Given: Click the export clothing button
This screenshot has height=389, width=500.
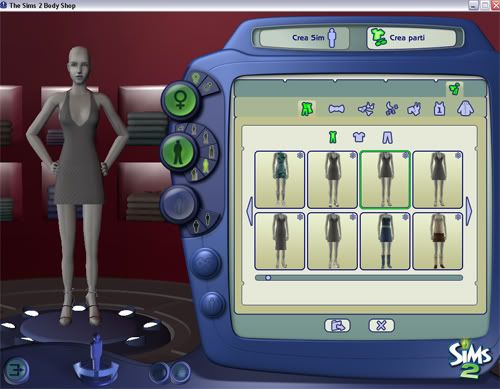Looking at the screenshot, I should pyautogui.click(x=337, y=326).
